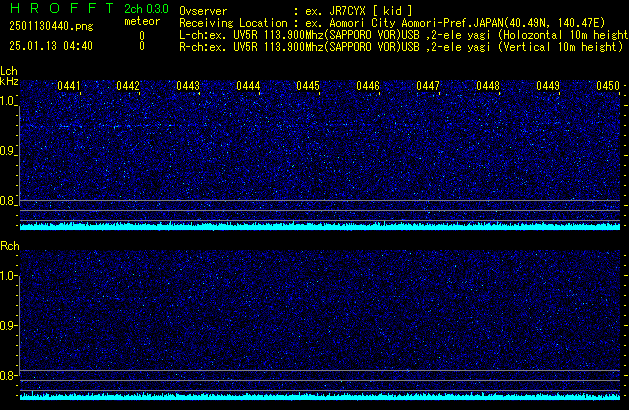This screenshot has width=629, height=410.
Task: Click the timestamp 25.01.13 04:40
Action: 51,46
